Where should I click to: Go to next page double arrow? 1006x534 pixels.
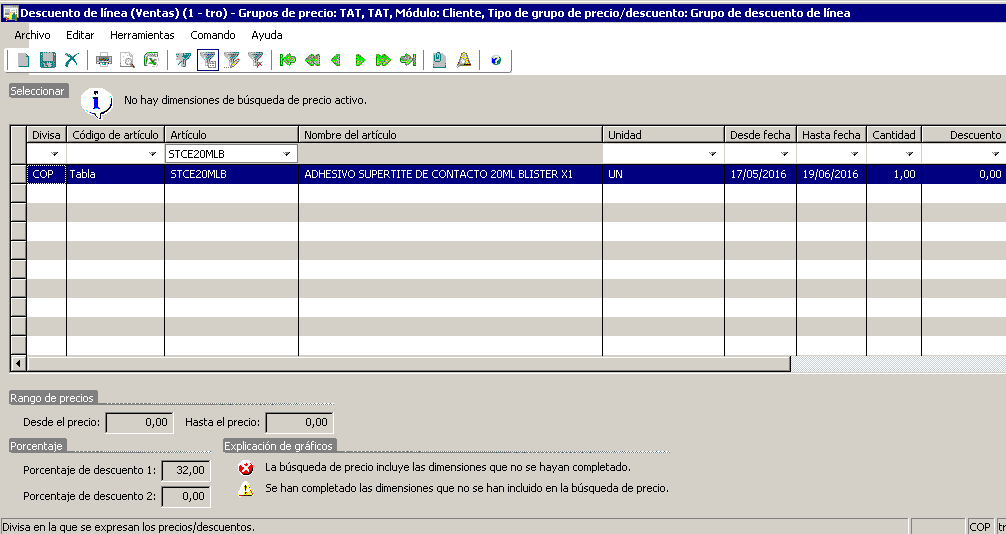pos(384,60)
